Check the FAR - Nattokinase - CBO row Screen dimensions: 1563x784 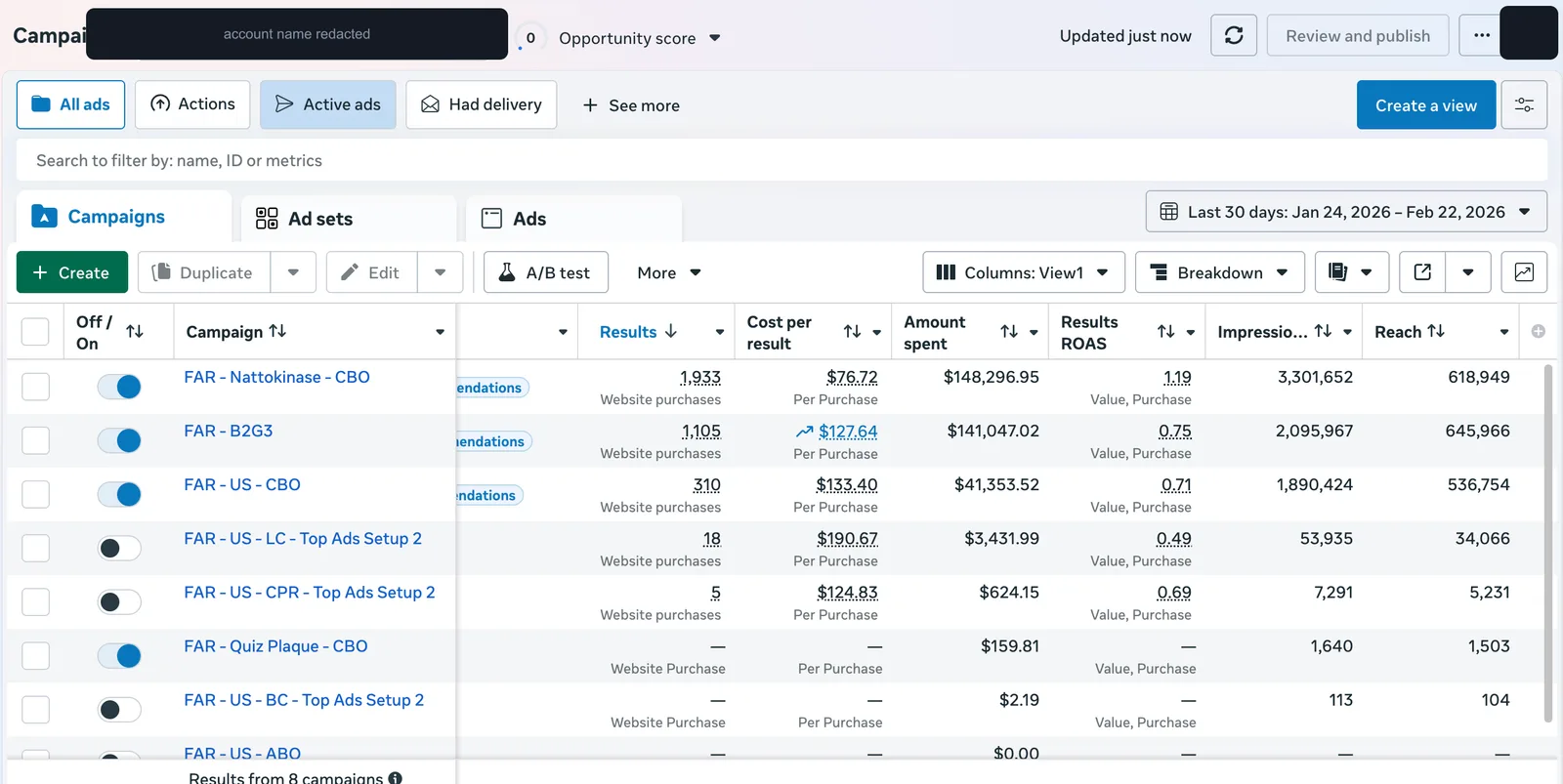[x=35, y=387]
